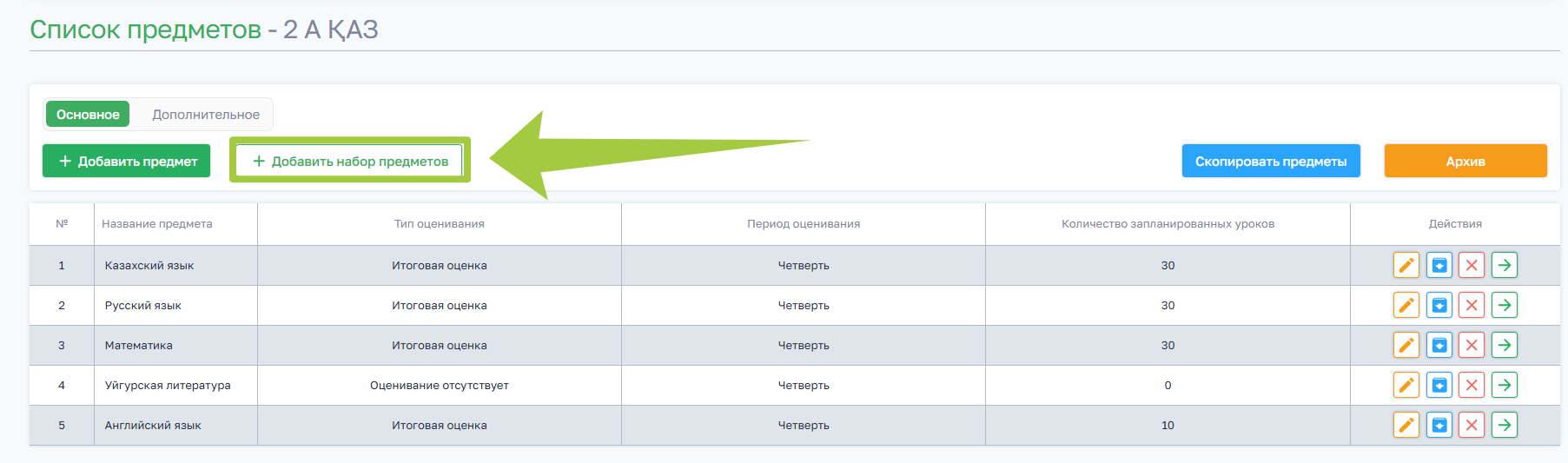Viewport: 1568px width, 463px height.
Task: Open the Дополнительное tab
Action: 206,115
